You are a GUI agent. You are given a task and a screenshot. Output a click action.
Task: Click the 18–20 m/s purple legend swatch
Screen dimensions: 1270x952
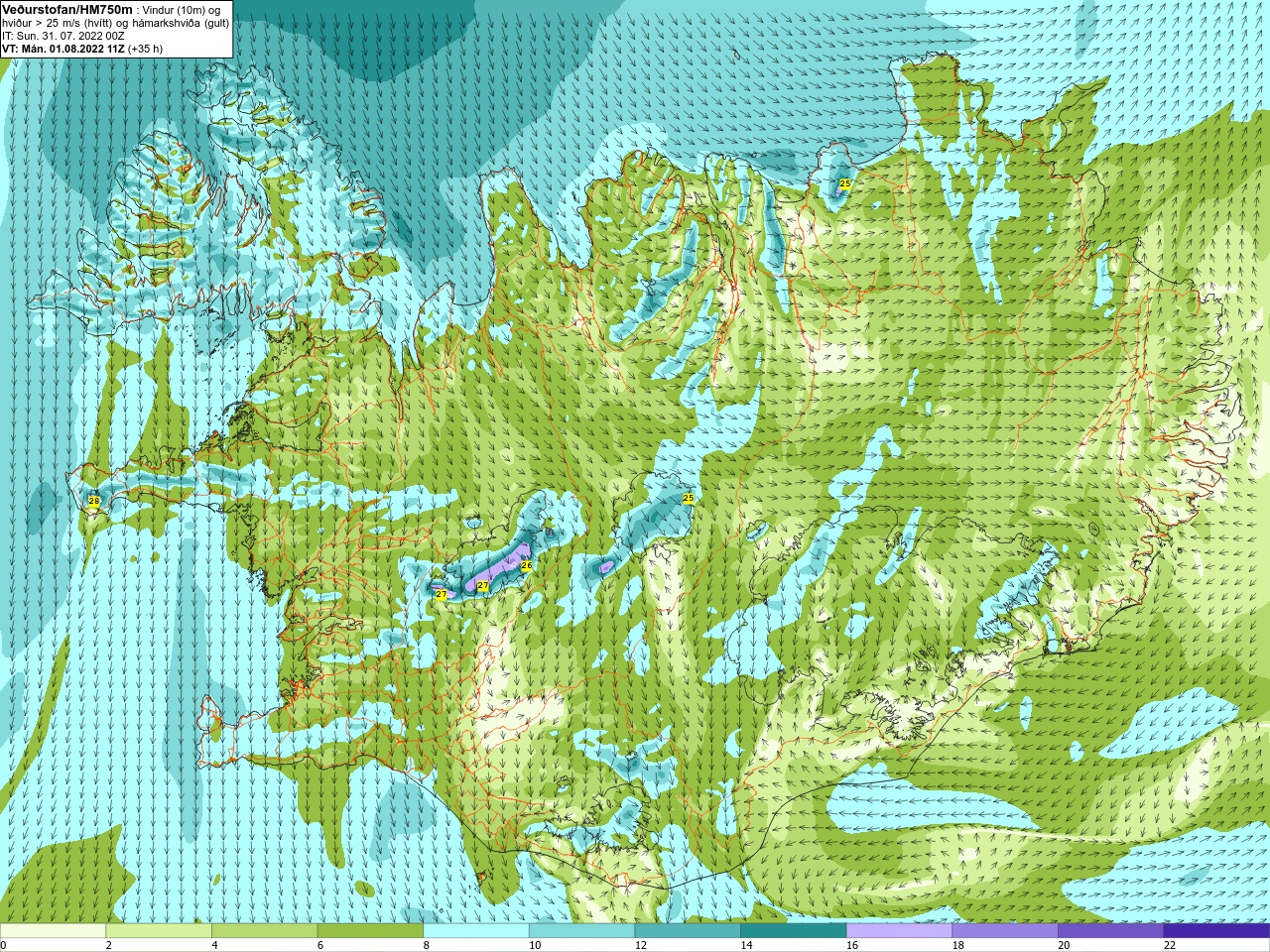pyautogui.click(x=1005, y=930)
